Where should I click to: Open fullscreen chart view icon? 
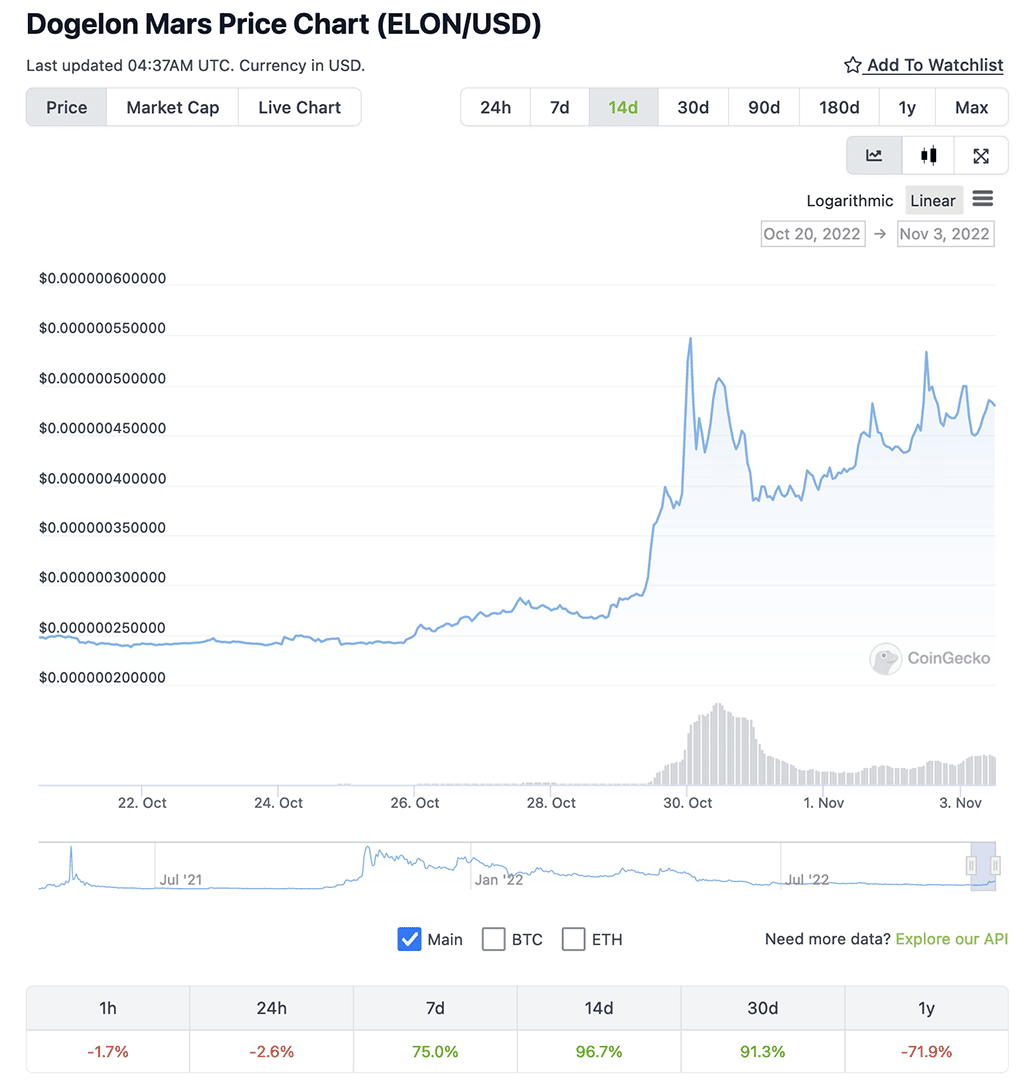coord(980,156)
